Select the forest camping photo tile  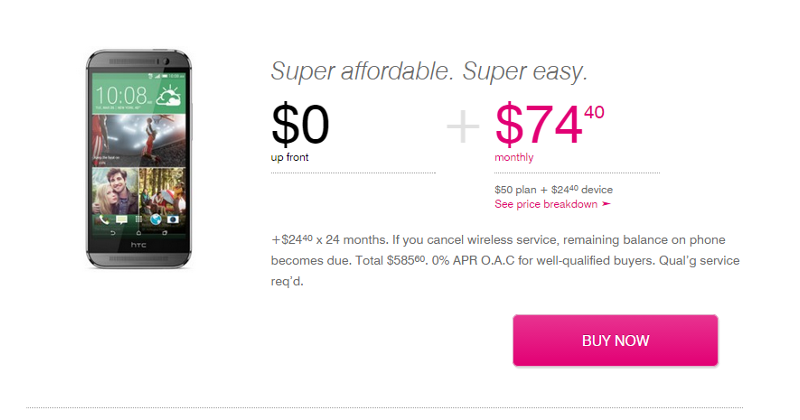pyautogui.click(x=163, y=191)
